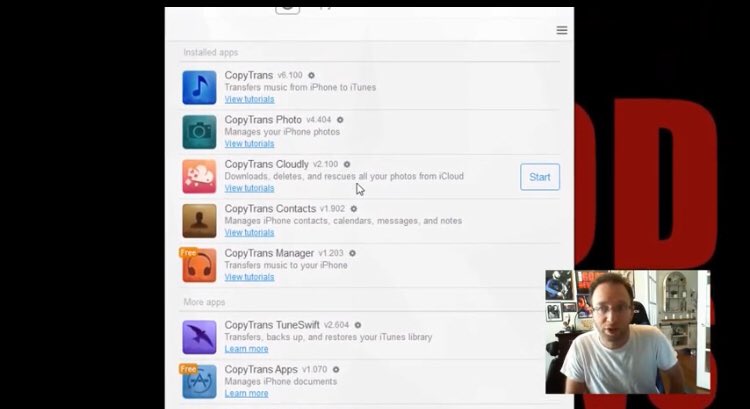View tutorials for CopyTrans Manager

click(x=249, y=277)
